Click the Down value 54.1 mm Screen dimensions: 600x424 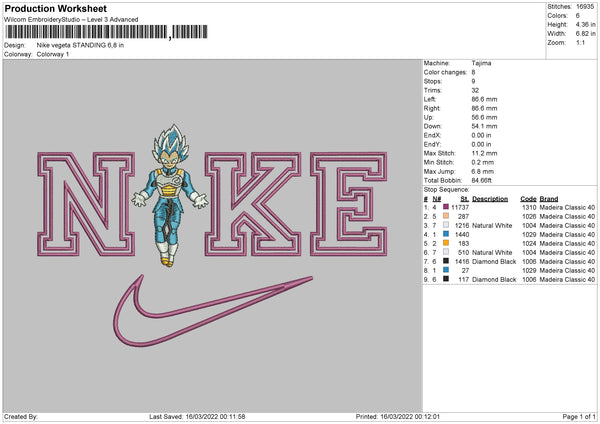[484, 126]
